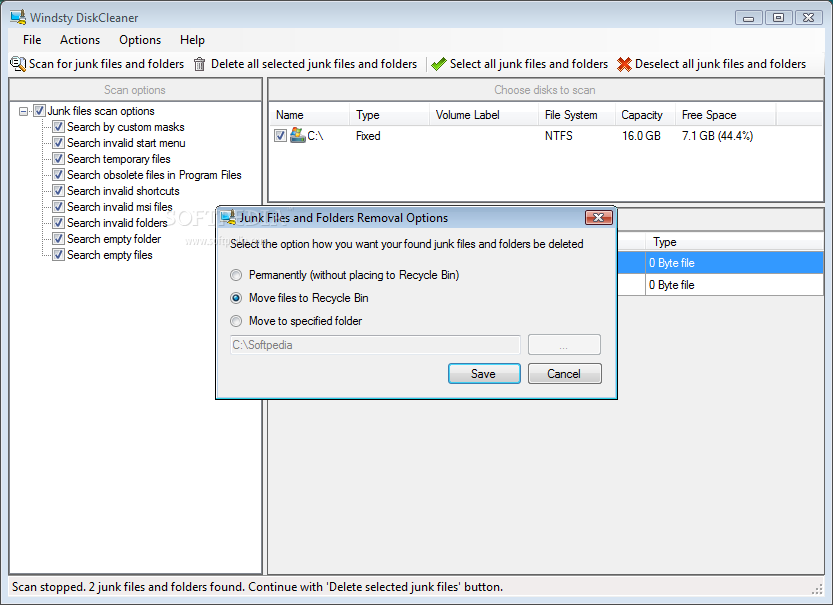Image resolution: width=833 pixels, height=605 pixels.
Task: Uncheck Search empty folder
Action: coord(58,238)
